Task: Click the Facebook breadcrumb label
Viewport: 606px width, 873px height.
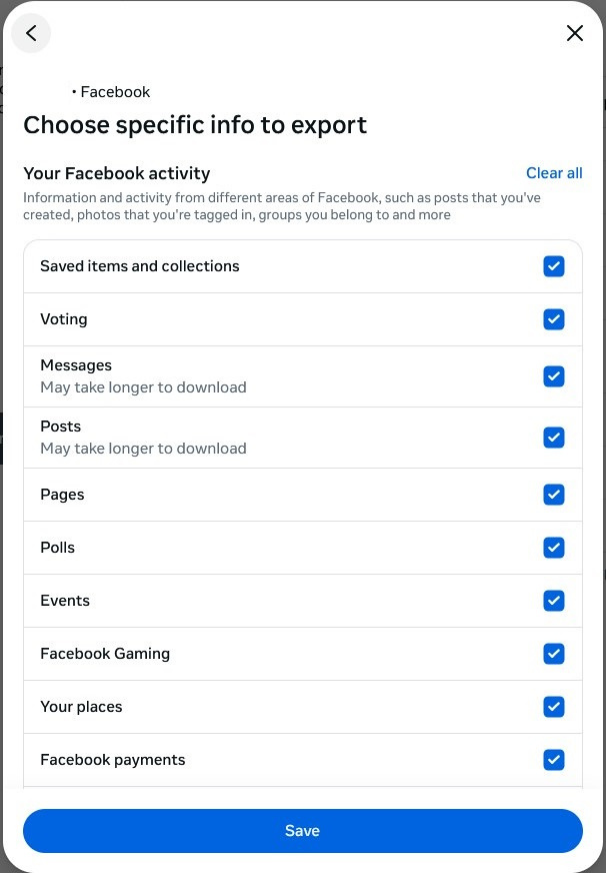Action: click(115, 91)
